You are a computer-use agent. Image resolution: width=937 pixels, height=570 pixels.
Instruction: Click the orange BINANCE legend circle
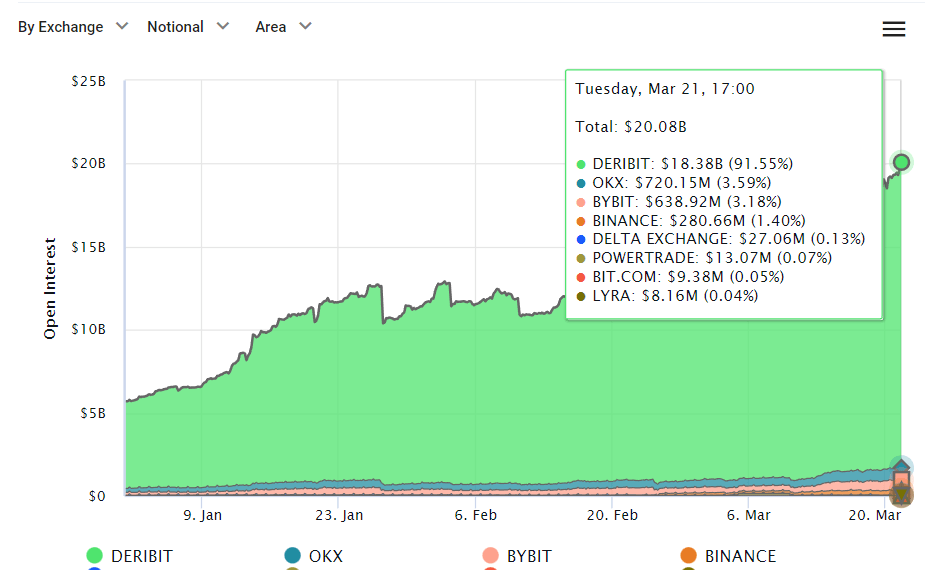coord(688,556)
